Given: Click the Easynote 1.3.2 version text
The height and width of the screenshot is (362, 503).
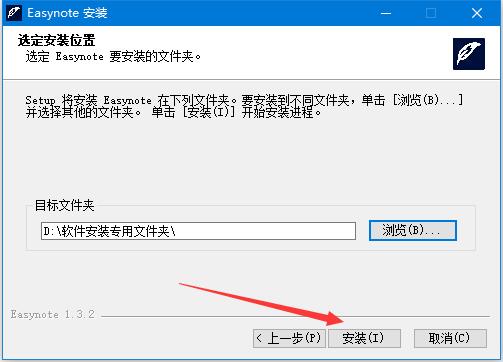Looking at the screenshot, I should pyautogui.click(x=52, y=314).
